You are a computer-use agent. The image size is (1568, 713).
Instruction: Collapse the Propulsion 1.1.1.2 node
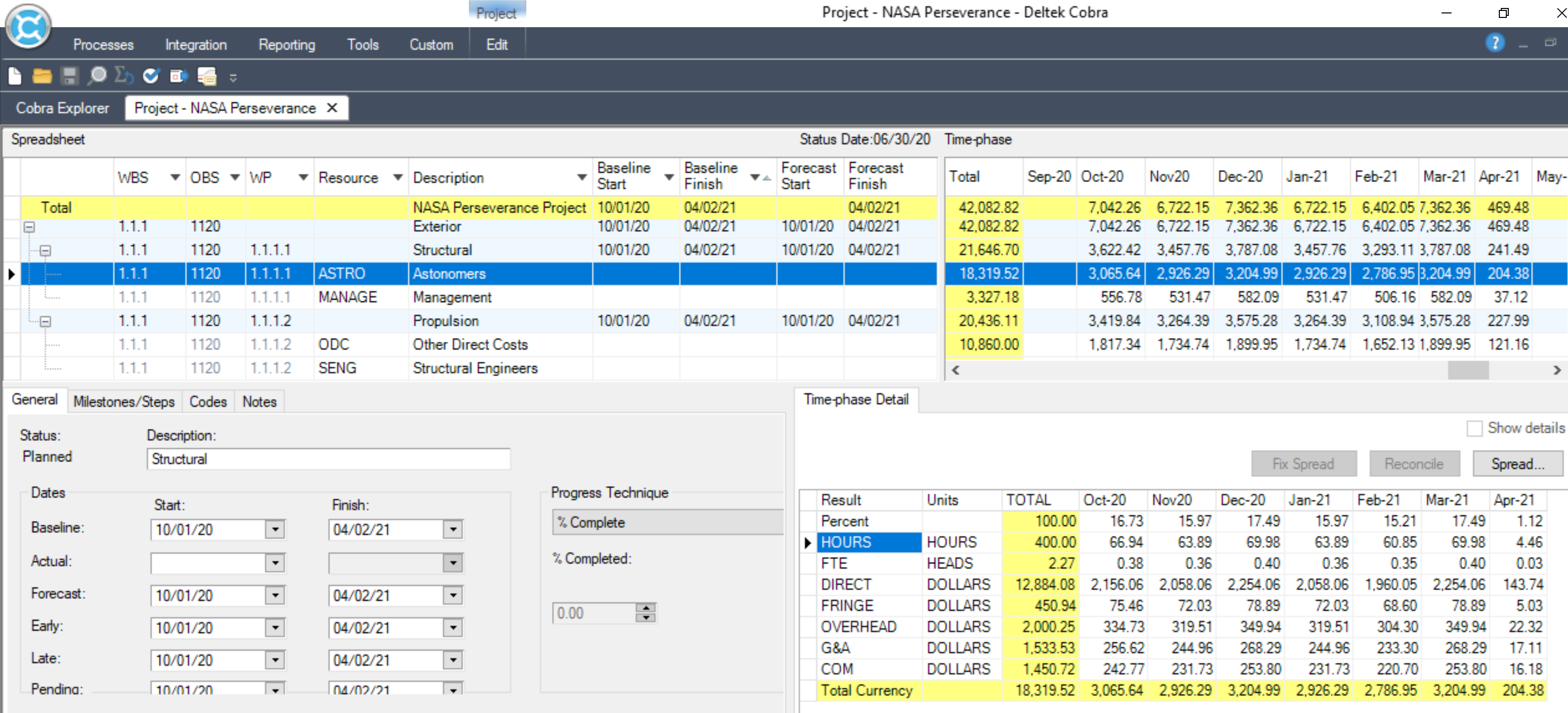[x=45, y=321]
